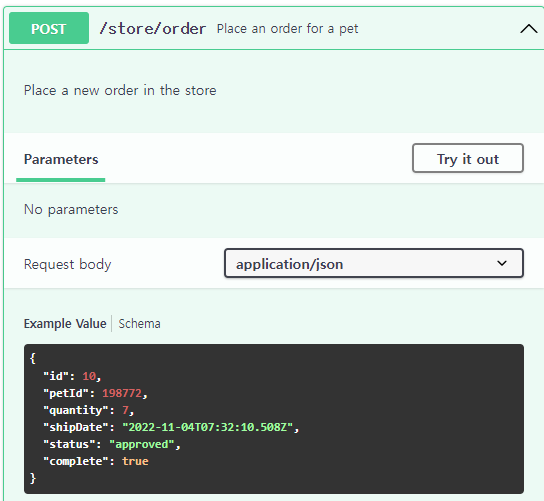This screenshot has height=501, width=544.
Task: Click the complete value true
Action: coord(135,461)
